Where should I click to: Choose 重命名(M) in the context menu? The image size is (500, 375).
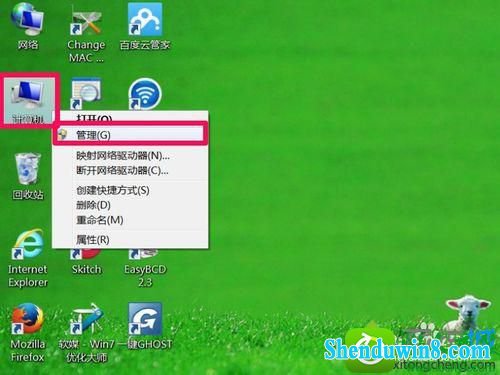(130, 220)
